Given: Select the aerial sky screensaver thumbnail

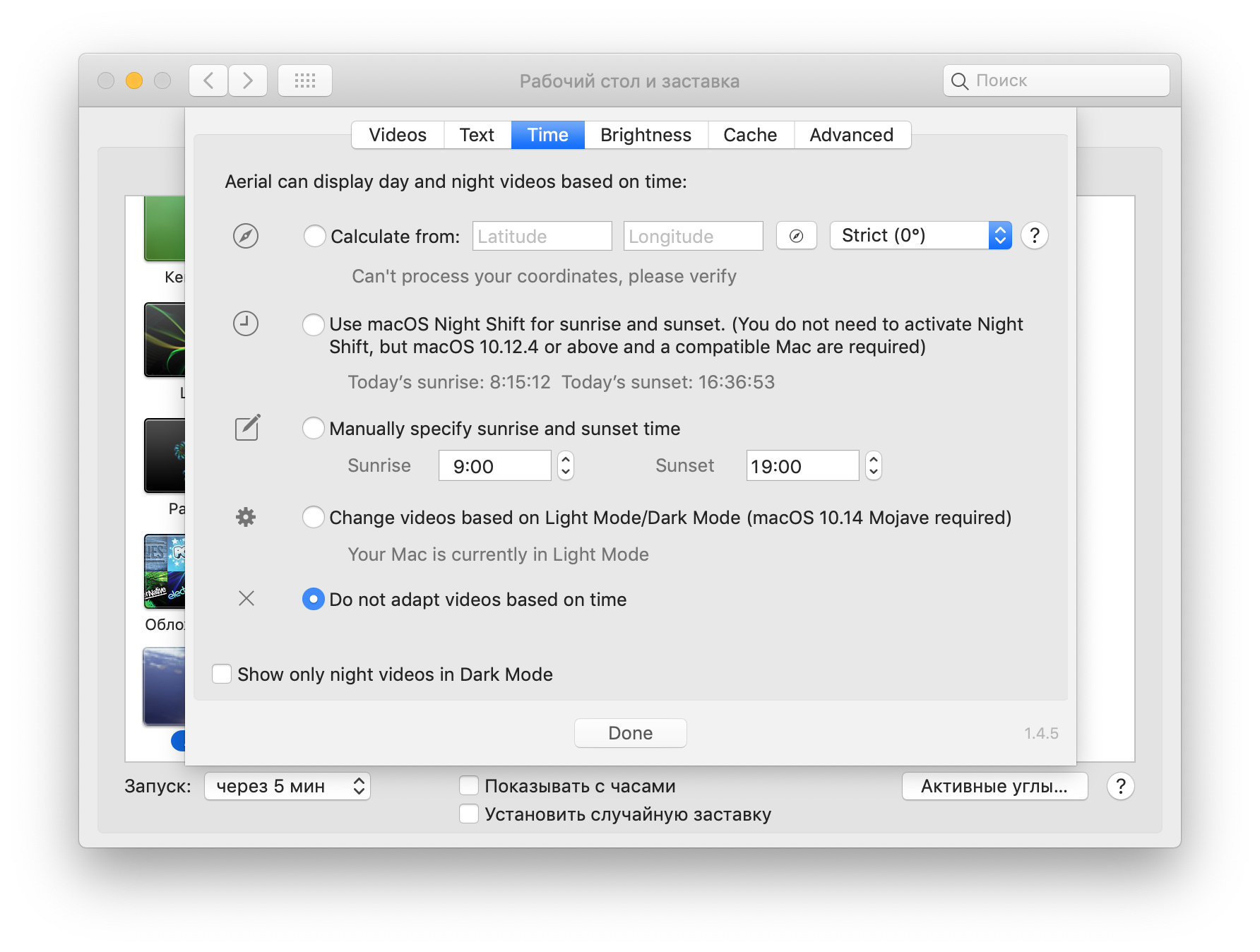Looking at the screenshot, I should point(165,686).
